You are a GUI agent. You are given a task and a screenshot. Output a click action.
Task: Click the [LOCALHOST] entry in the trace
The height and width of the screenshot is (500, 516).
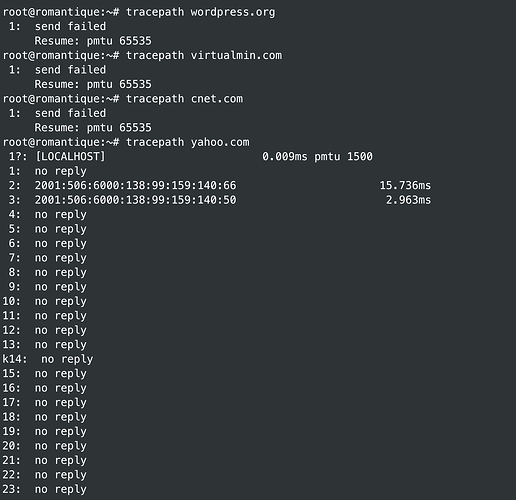pos(70,157)
